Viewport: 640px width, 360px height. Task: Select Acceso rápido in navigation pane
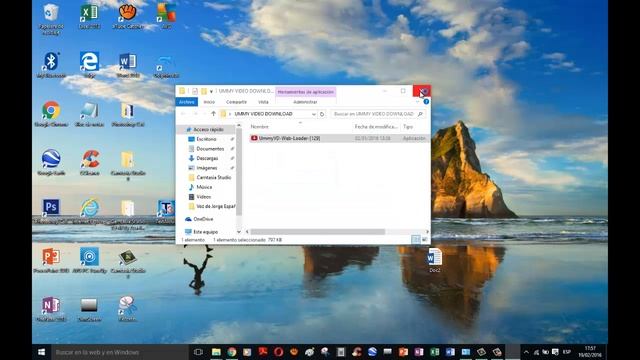pyautogui.click(x=208, y=129)
